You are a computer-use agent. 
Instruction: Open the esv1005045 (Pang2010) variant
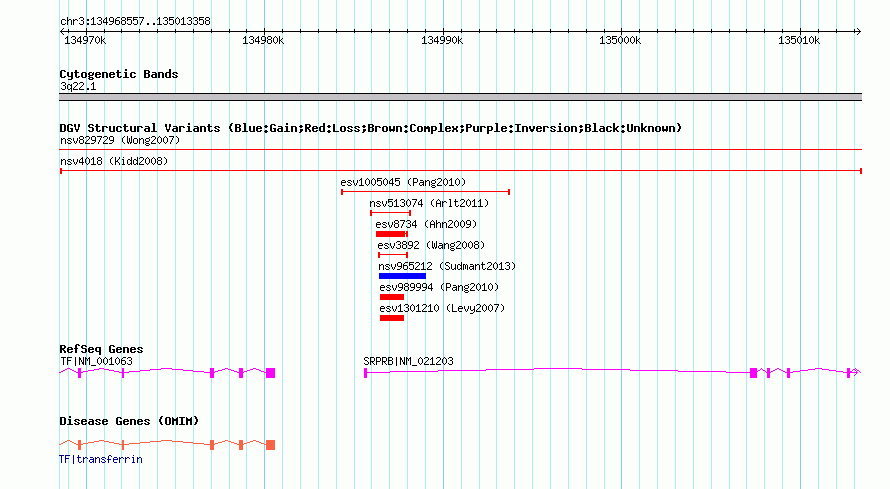403,182
